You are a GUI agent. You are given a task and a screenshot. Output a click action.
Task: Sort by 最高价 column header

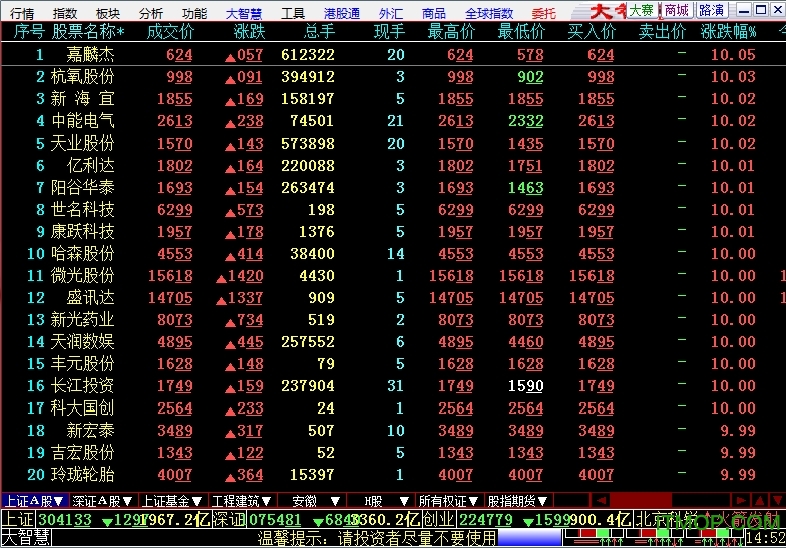[451, 32]
